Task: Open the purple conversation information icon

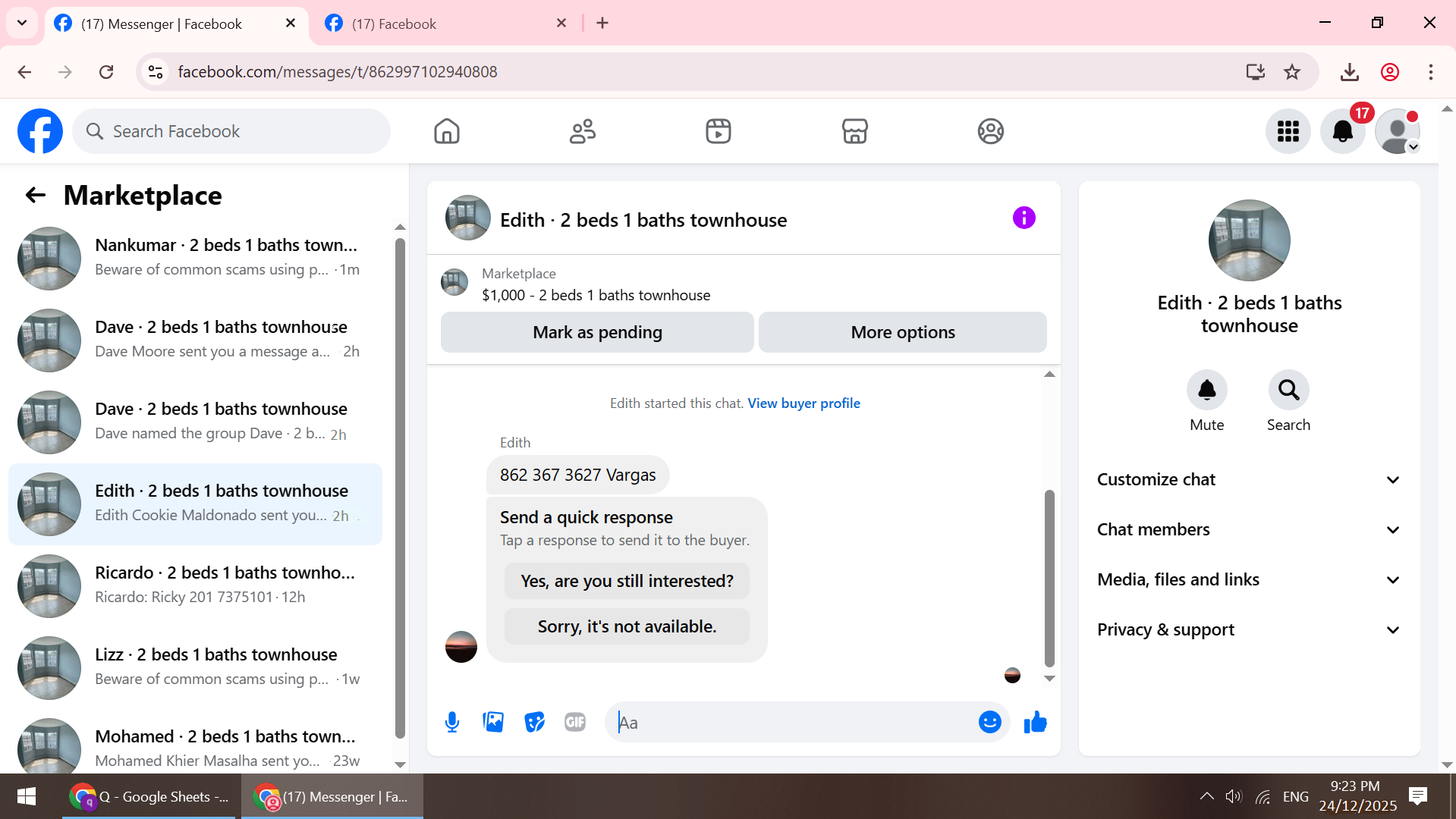Action: pos(1024,218)
